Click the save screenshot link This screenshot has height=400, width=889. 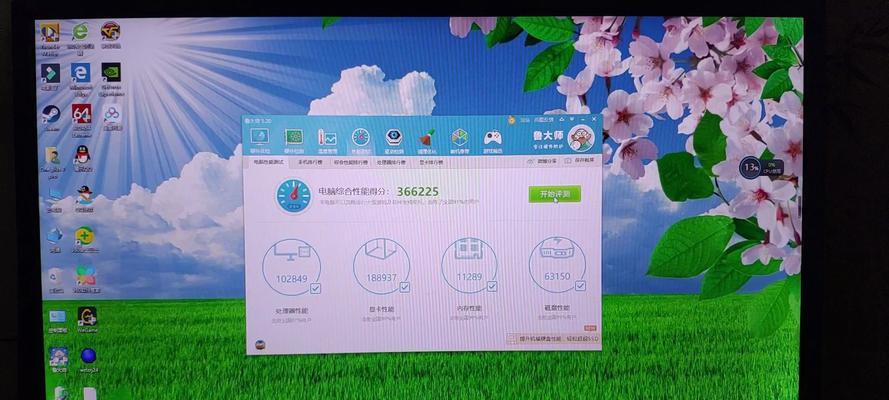click(x=579, y=160)
